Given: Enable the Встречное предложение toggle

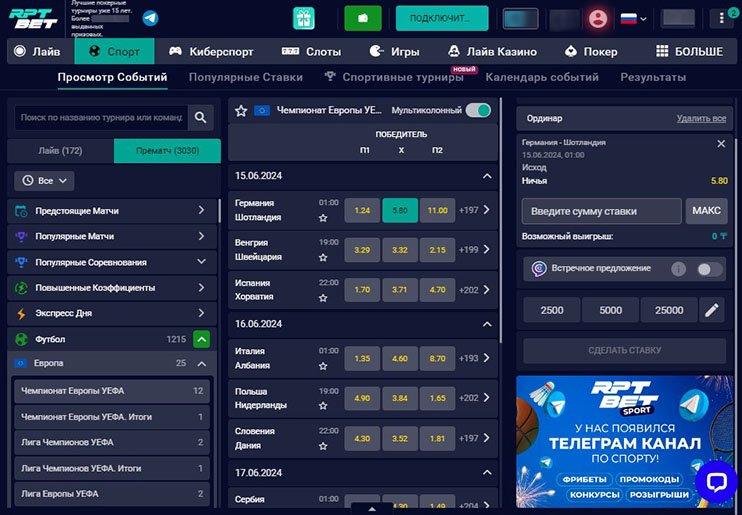Looking at the screenshot, I should tap(709, 269).
